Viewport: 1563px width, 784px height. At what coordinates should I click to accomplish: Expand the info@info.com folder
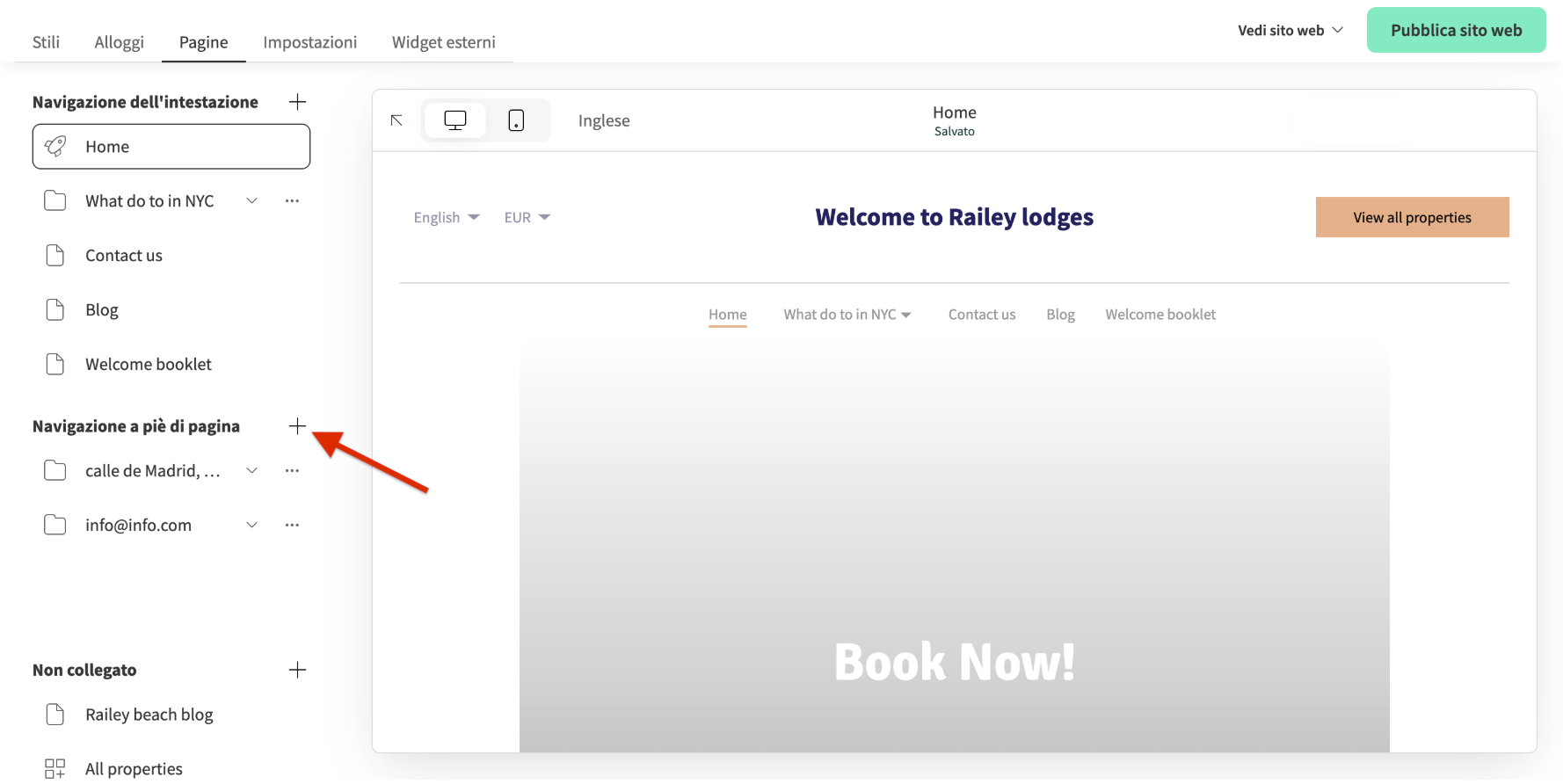tap(251, 526)
